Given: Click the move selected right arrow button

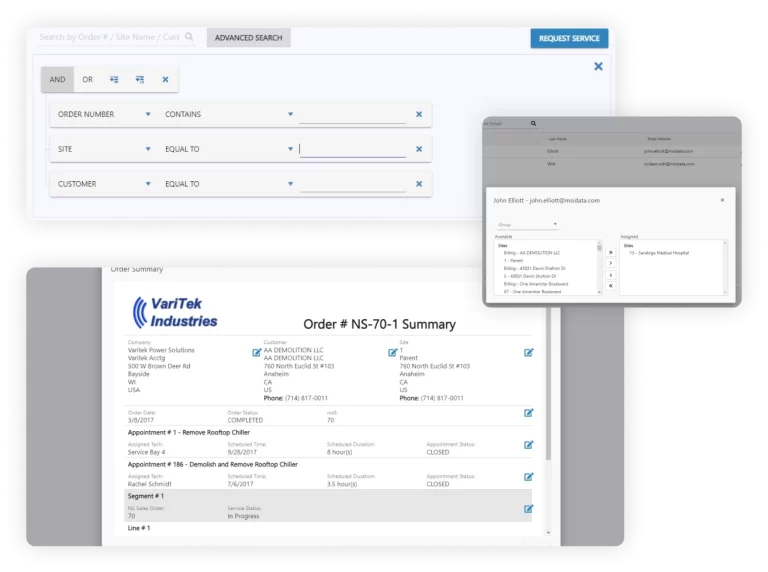Looking at the screenshot, I should click(610, 263).
